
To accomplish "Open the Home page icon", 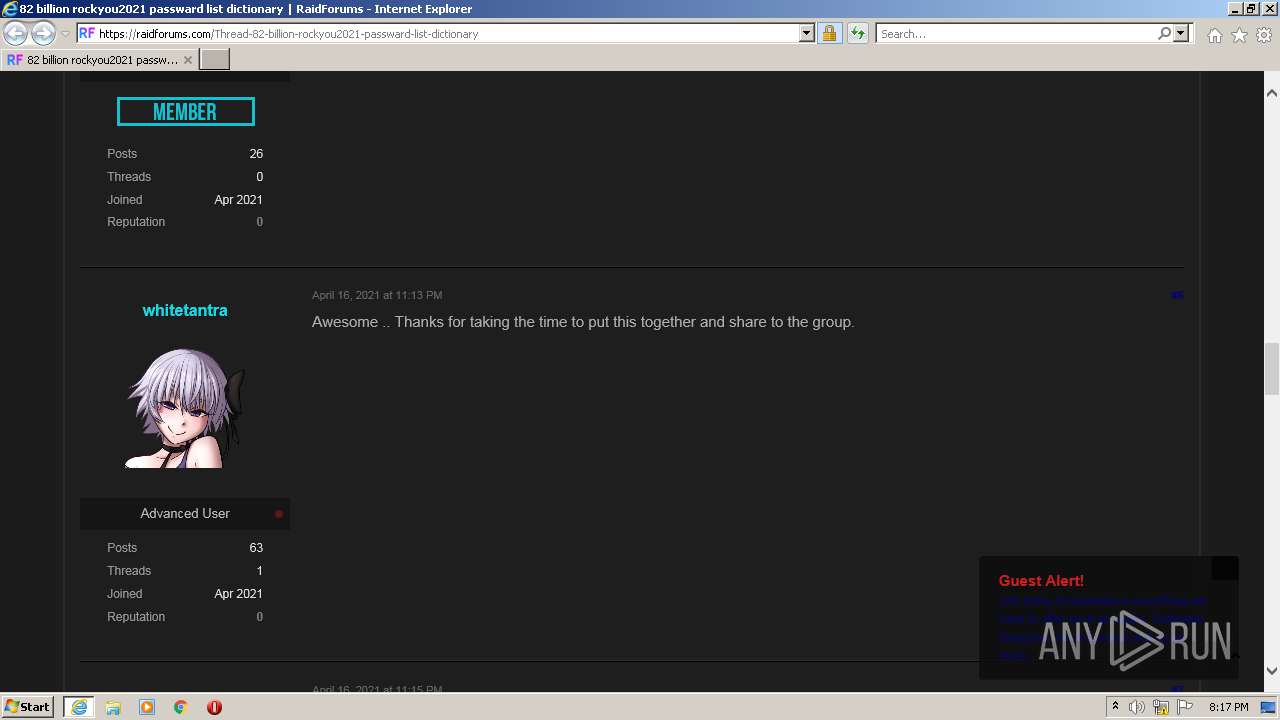I will [1214, 35].
